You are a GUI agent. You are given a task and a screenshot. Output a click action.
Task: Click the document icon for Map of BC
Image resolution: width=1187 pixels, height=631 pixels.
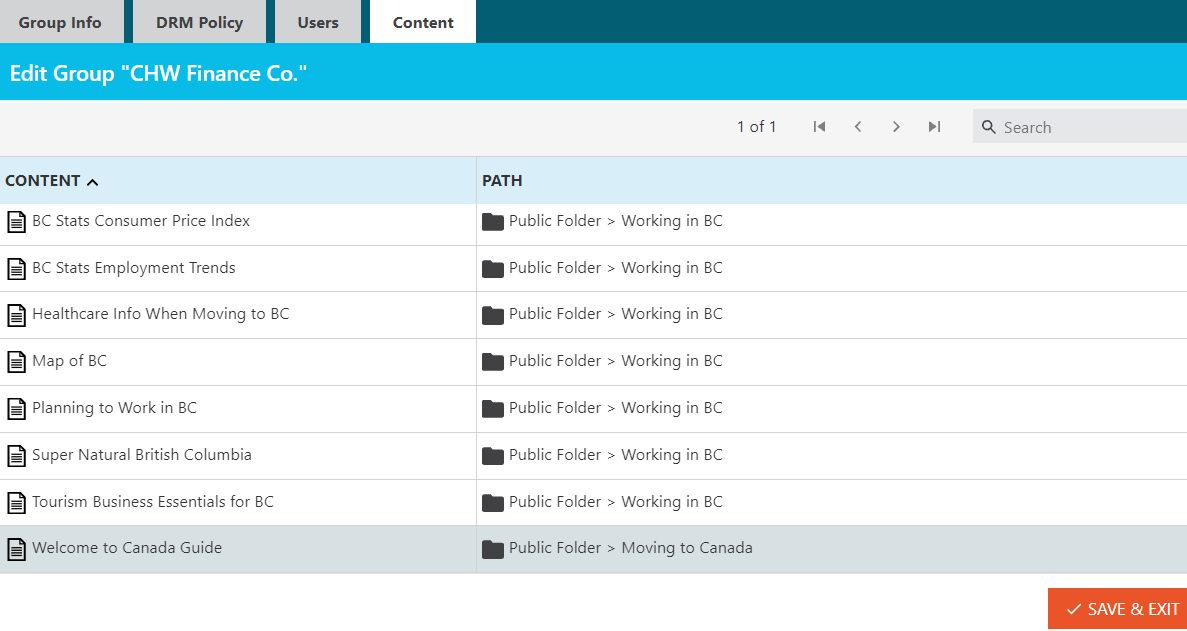[16, 362]
